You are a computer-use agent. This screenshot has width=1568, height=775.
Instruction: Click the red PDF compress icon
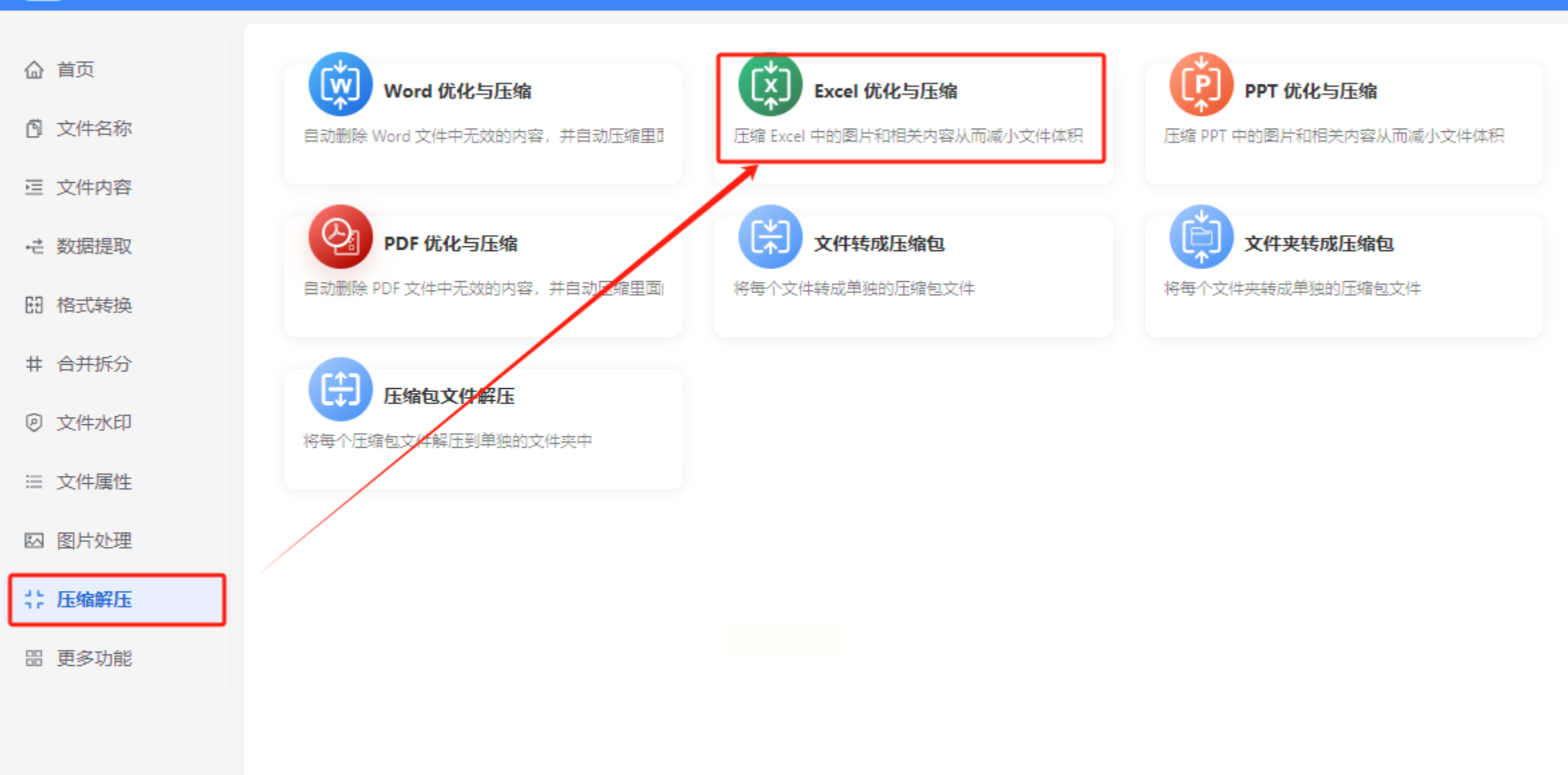point(340,237)
